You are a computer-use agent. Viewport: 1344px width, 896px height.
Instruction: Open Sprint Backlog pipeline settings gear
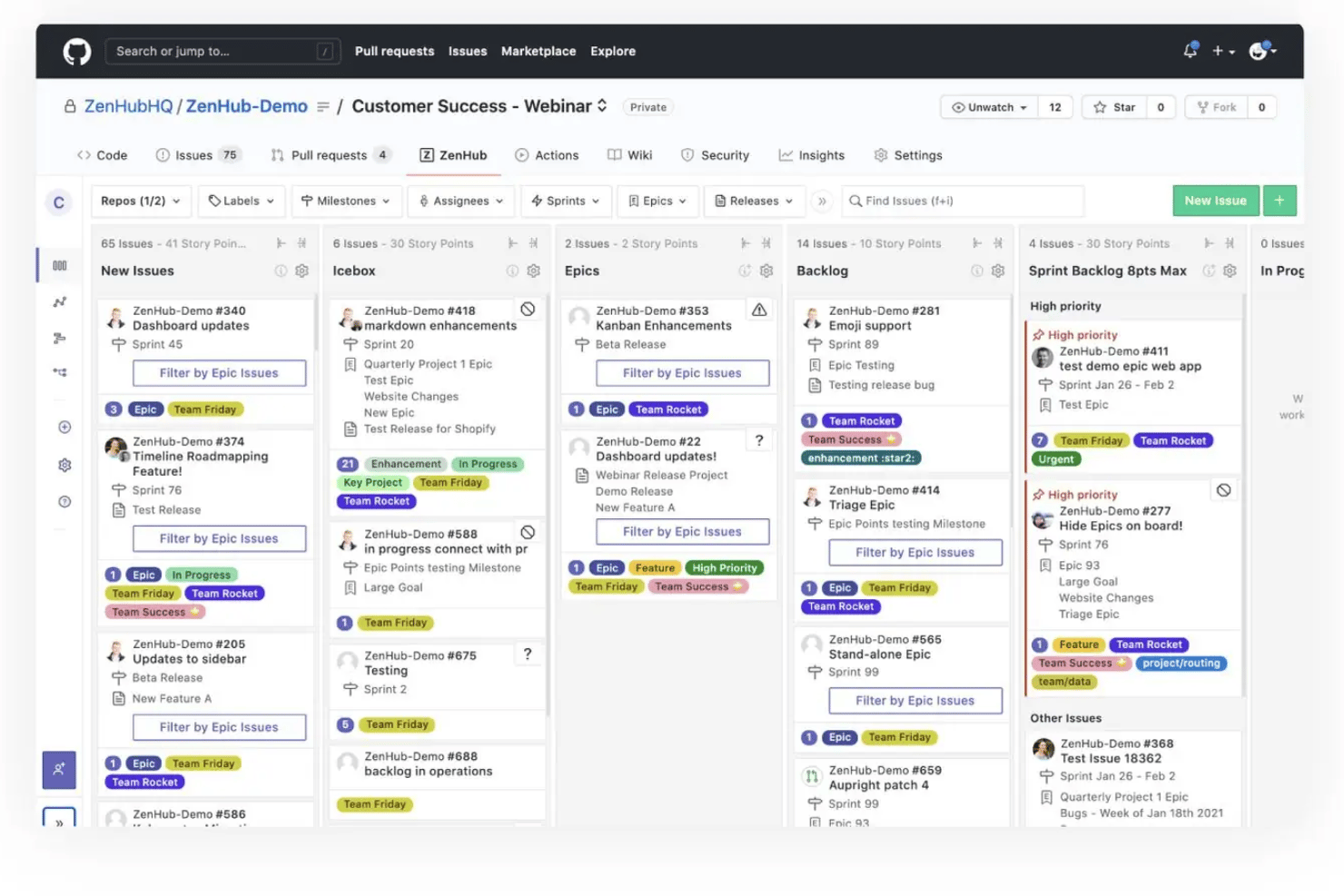pyautogui.click(x=1230, y=271)
